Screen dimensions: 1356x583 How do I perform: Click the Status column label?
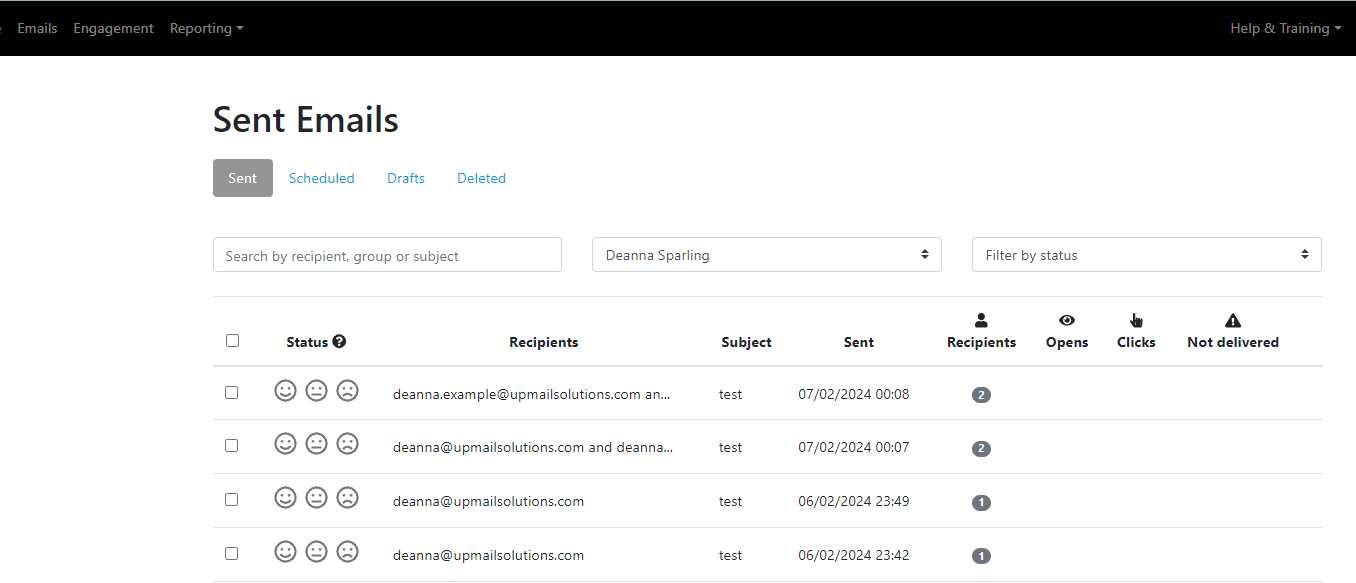pyautogui.click(x=307, y=342)
